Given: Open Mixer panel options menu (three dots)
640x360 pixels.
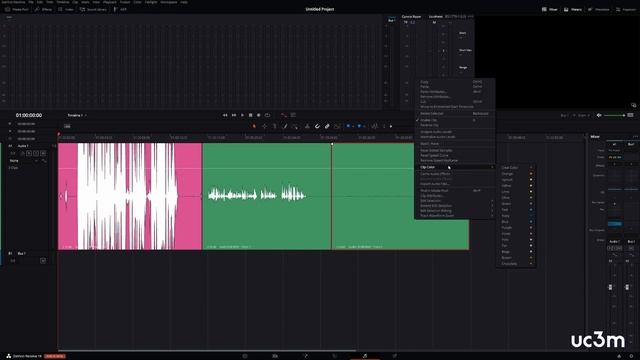Looking at the screenshot, I should (635, 136).
